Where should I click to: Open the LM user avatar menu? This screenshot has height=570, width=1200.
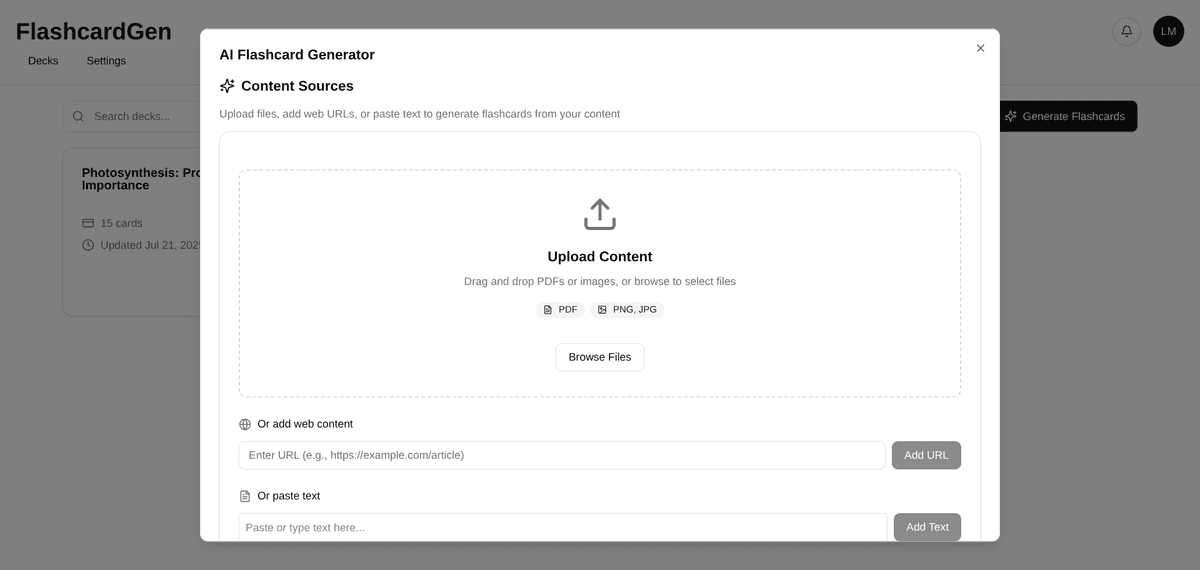click(1168, 31)
